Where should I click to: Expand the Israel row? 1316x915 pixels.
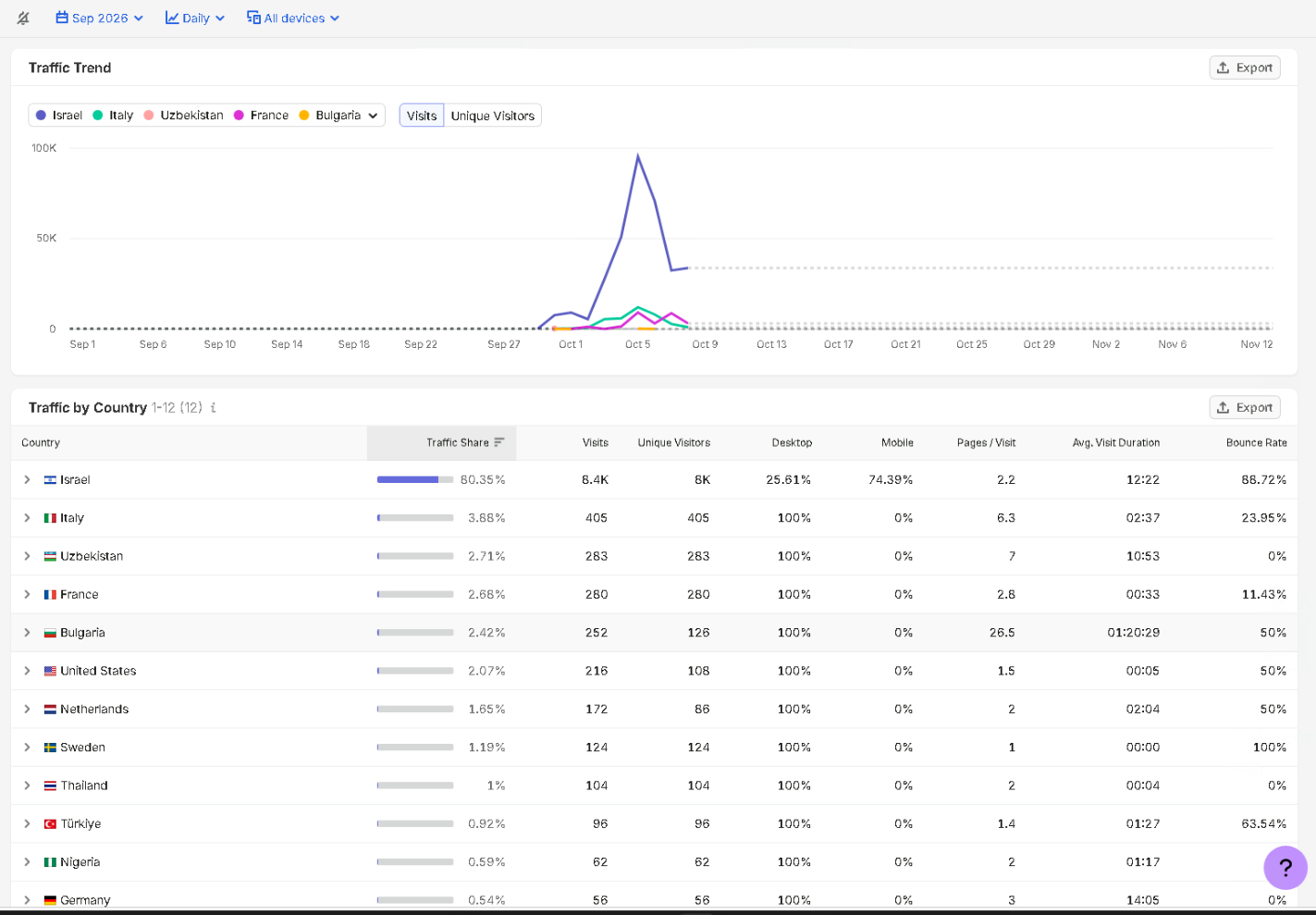(27, 479)
